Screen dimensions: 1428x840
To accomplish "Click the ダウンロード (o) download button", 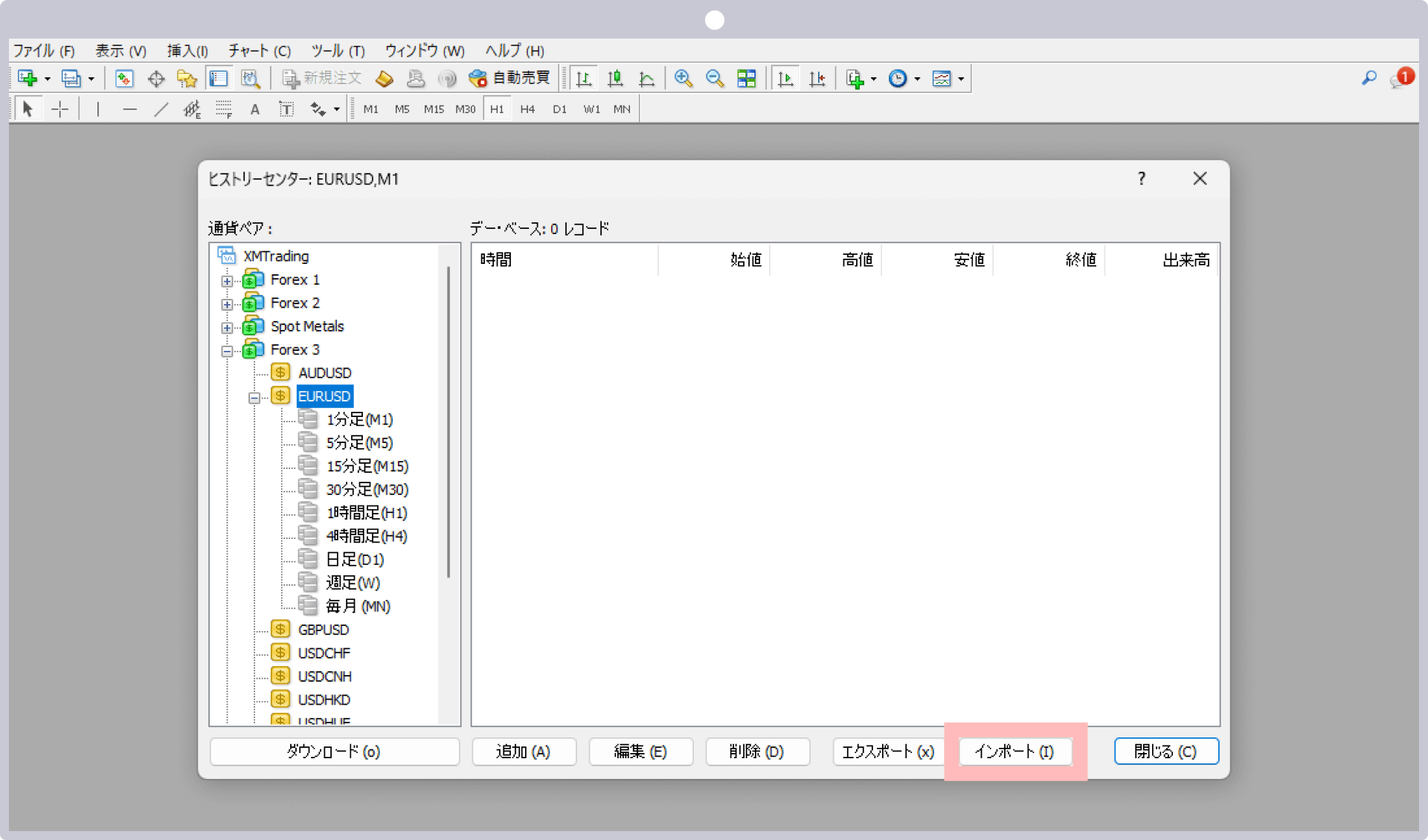I will coord(334,752).
